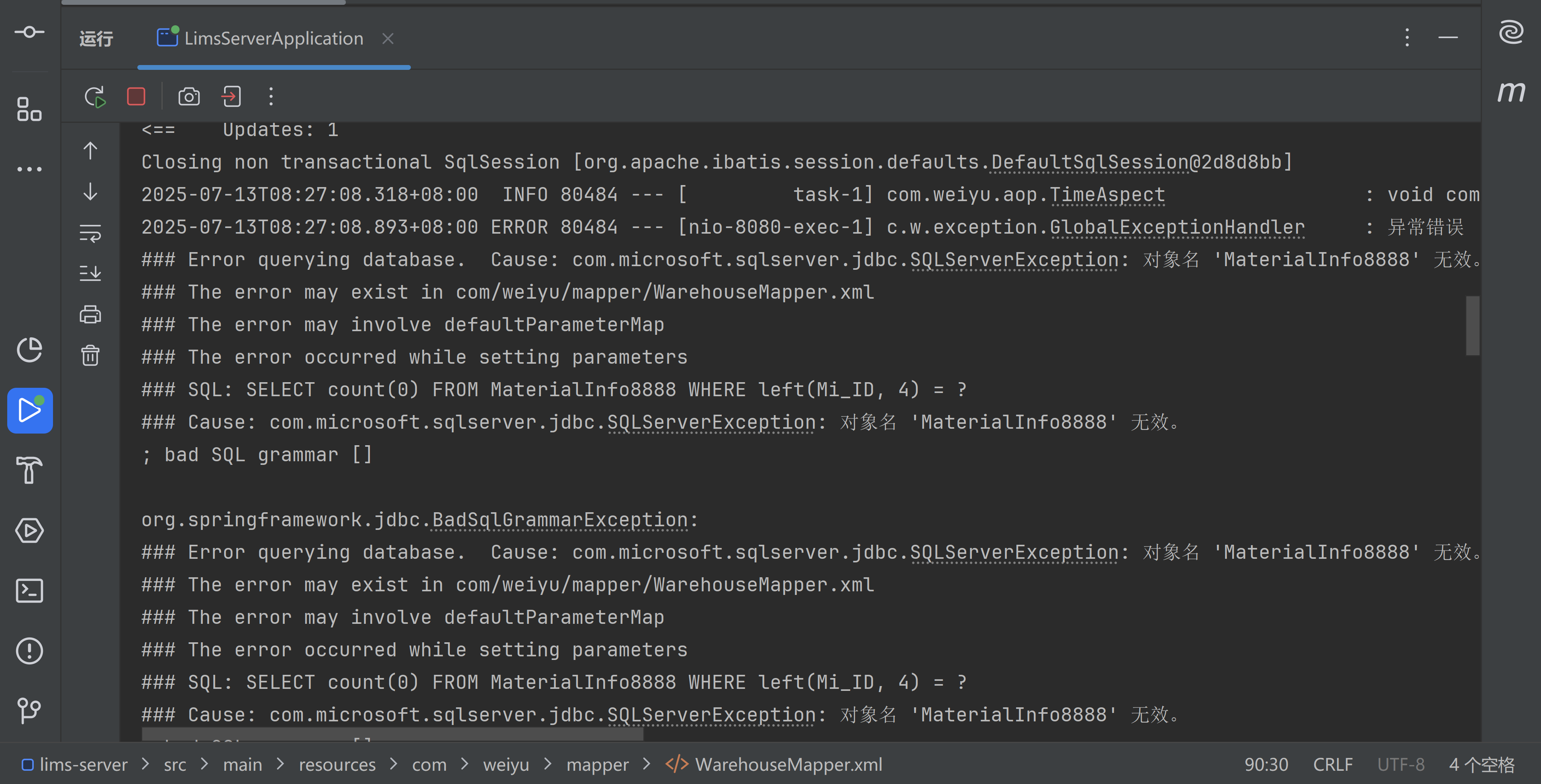Click the down arrow in the console gutter

(x=90, y=192)
